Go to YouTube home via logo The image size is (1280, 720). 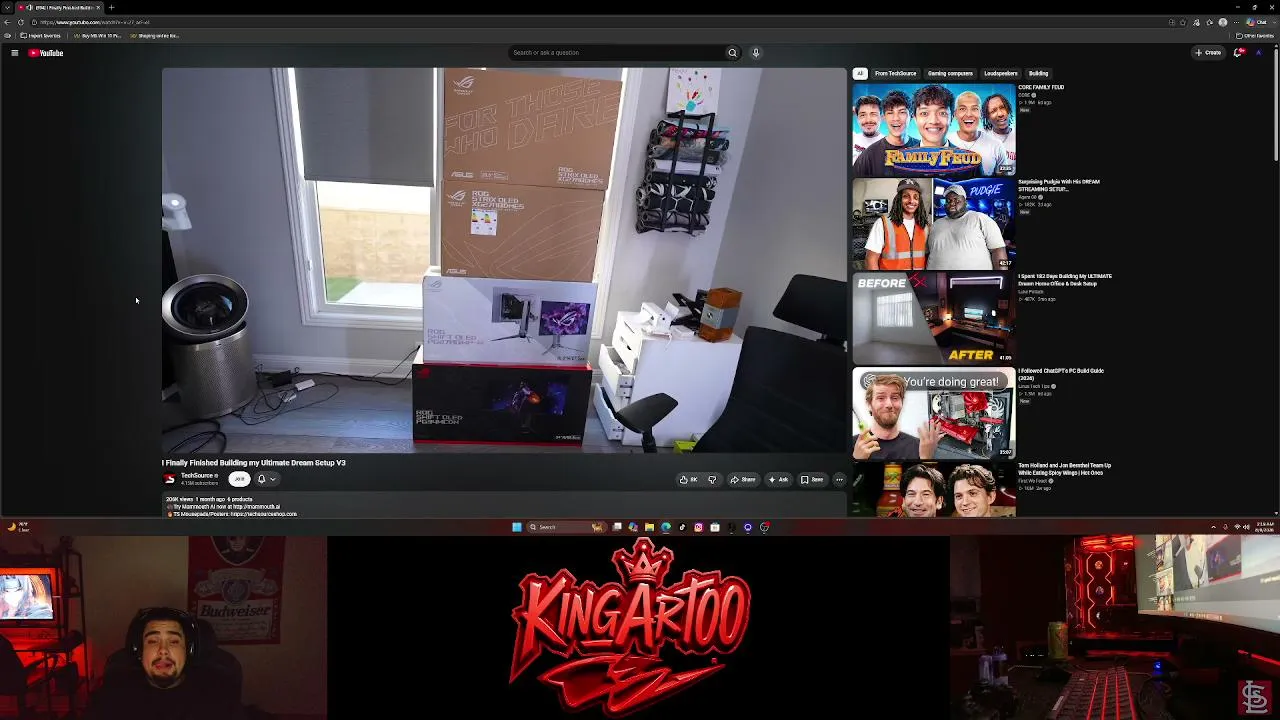coord(46,53)
